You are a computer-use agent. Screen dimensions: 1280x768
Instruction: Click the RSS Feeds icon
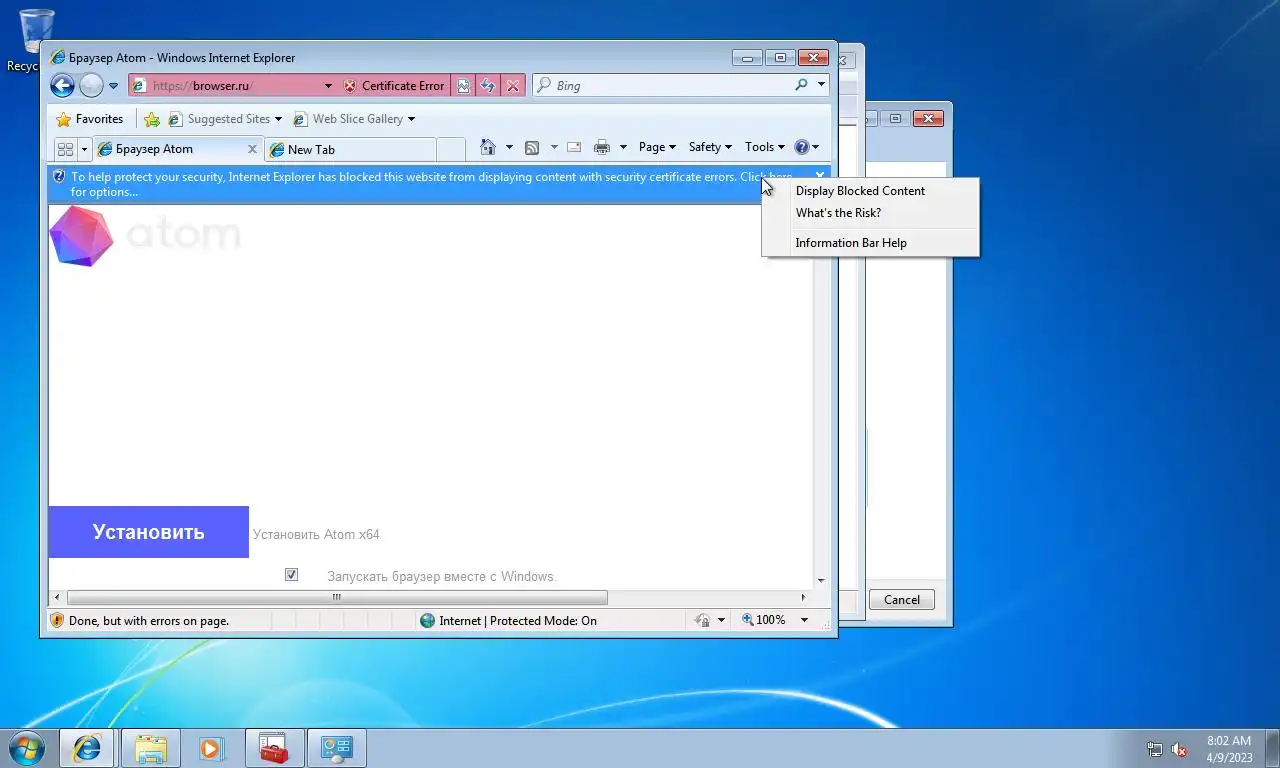[532, 147]
